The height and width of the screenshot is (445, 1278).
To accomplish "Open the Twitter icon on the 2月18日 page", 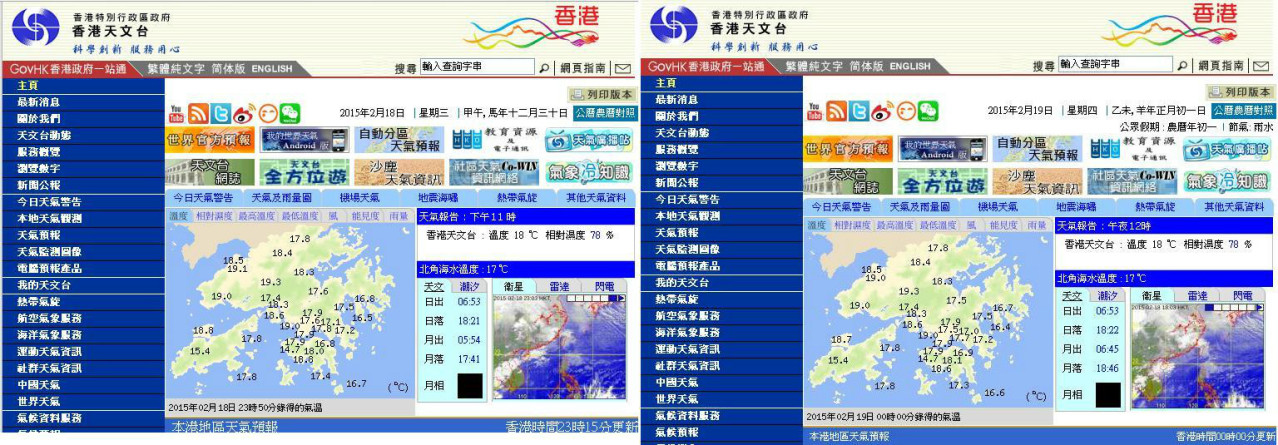I will tap(221, 113).
